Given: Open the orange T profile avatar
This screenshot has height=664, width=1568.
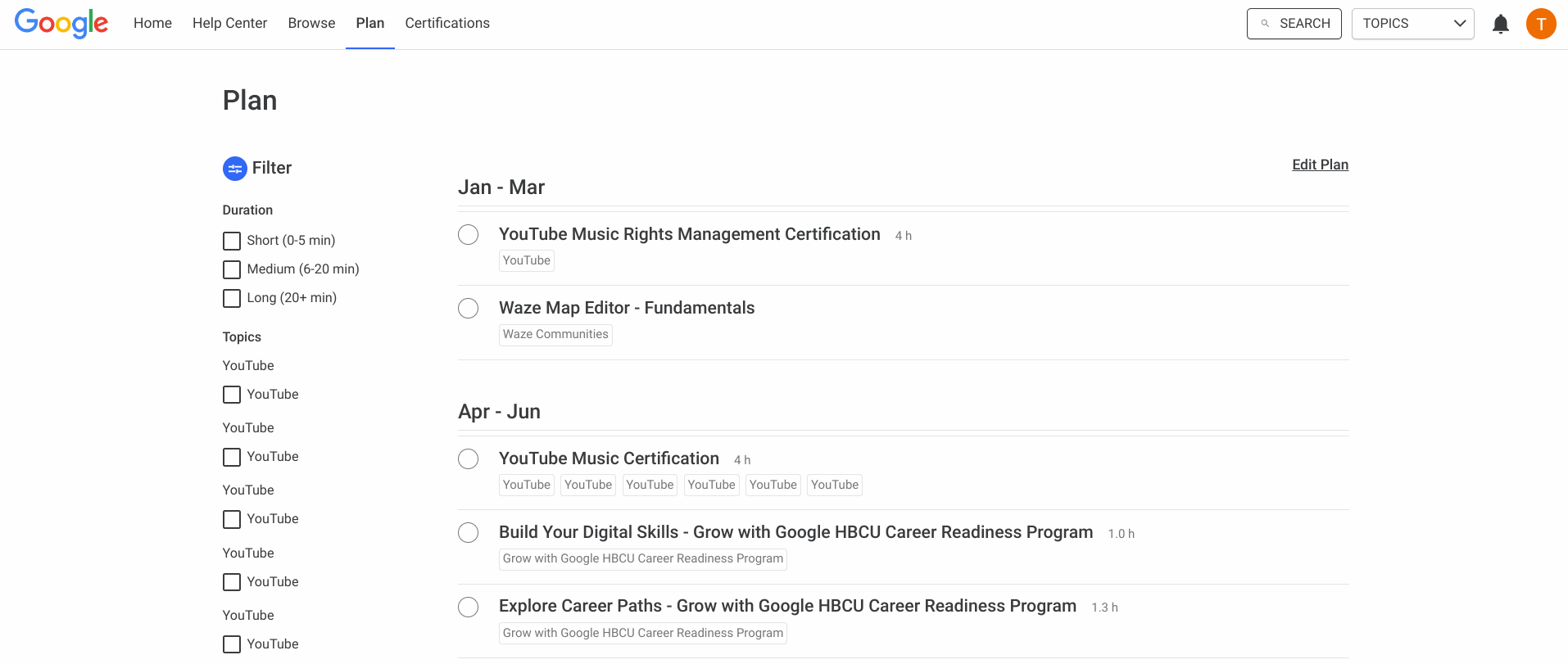Looking at the screenshot, I should tap(1541, 24).
